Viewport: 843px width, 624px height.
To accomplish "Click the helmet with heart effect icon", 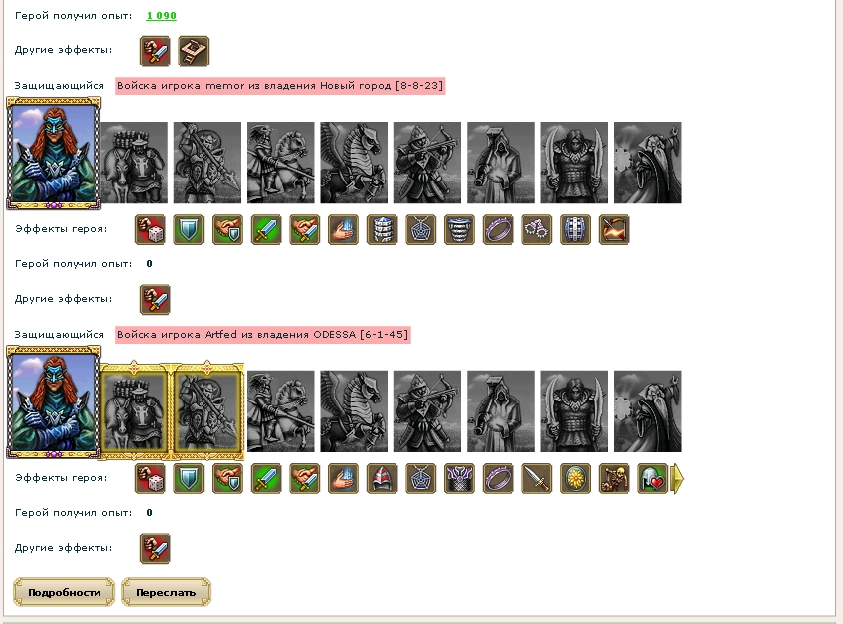I will (x=652, y=478).
